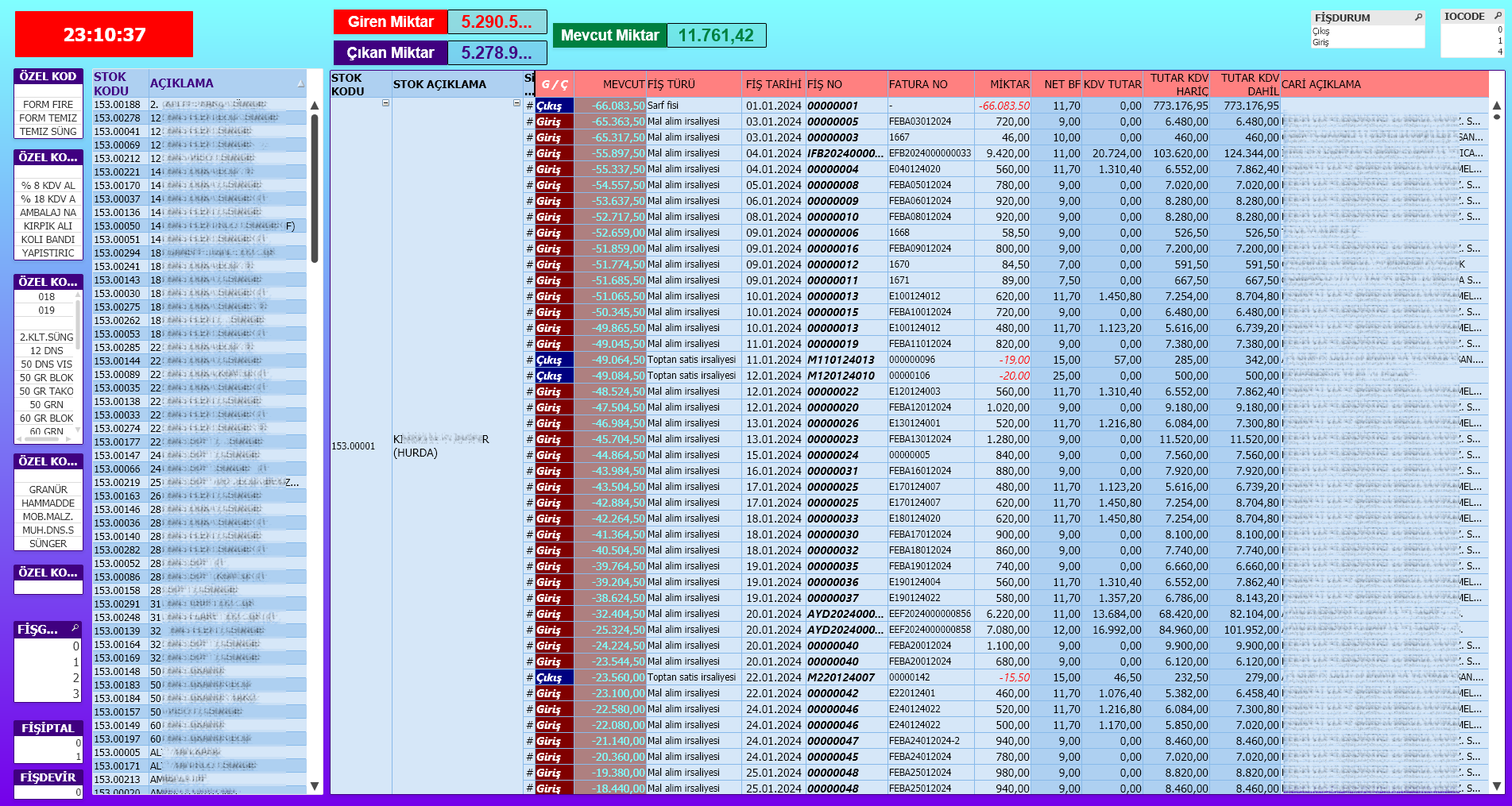Screen dimensions: 1512x806
Task: Open search icon on FİŞG... list box
Action: [75, 628]
